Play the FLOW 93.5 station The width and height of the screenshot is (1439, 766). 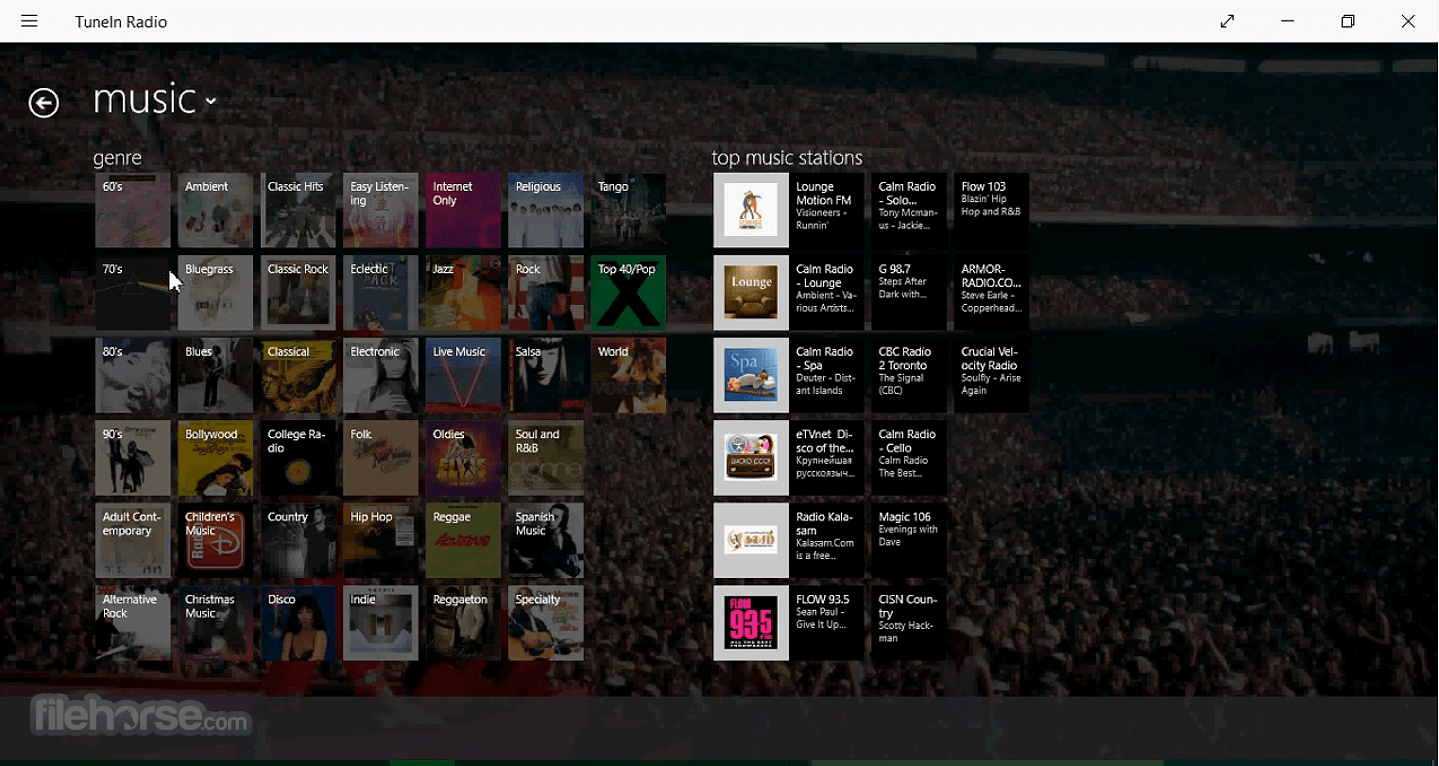point(788,623)
